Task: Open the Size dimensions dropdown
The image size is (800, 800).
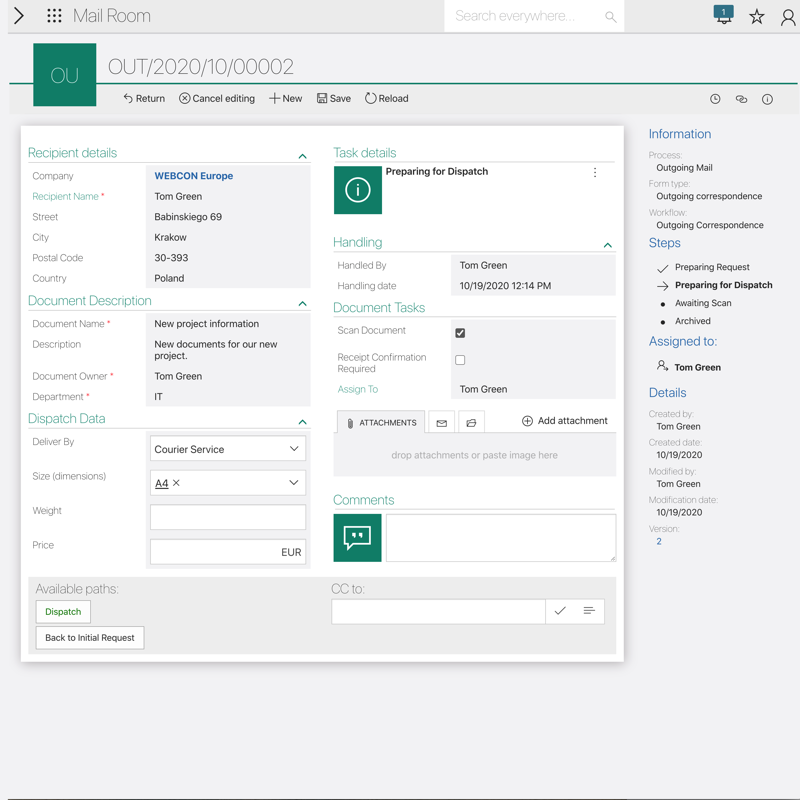Action: click(x=294, y=483)
